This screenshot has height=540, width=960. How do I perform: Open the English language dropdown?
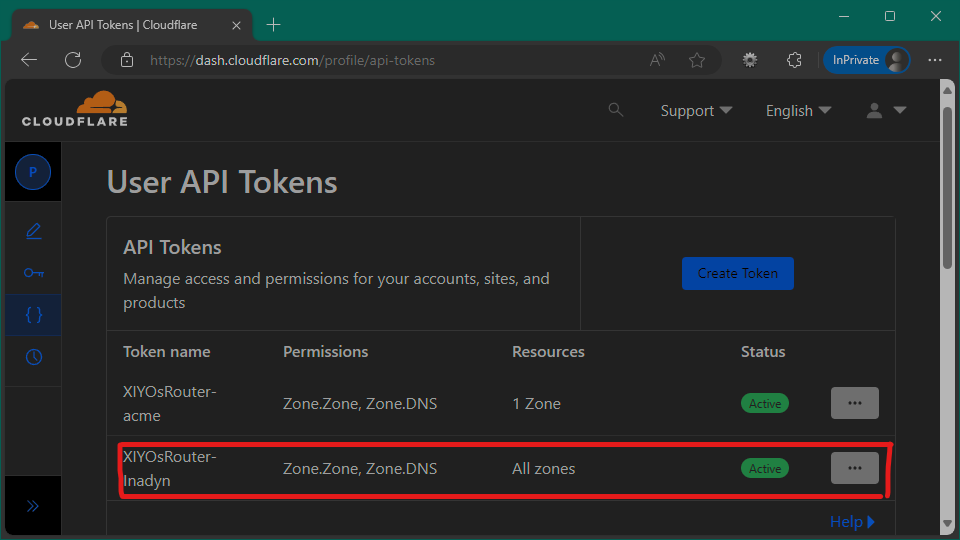click(798, 111)
